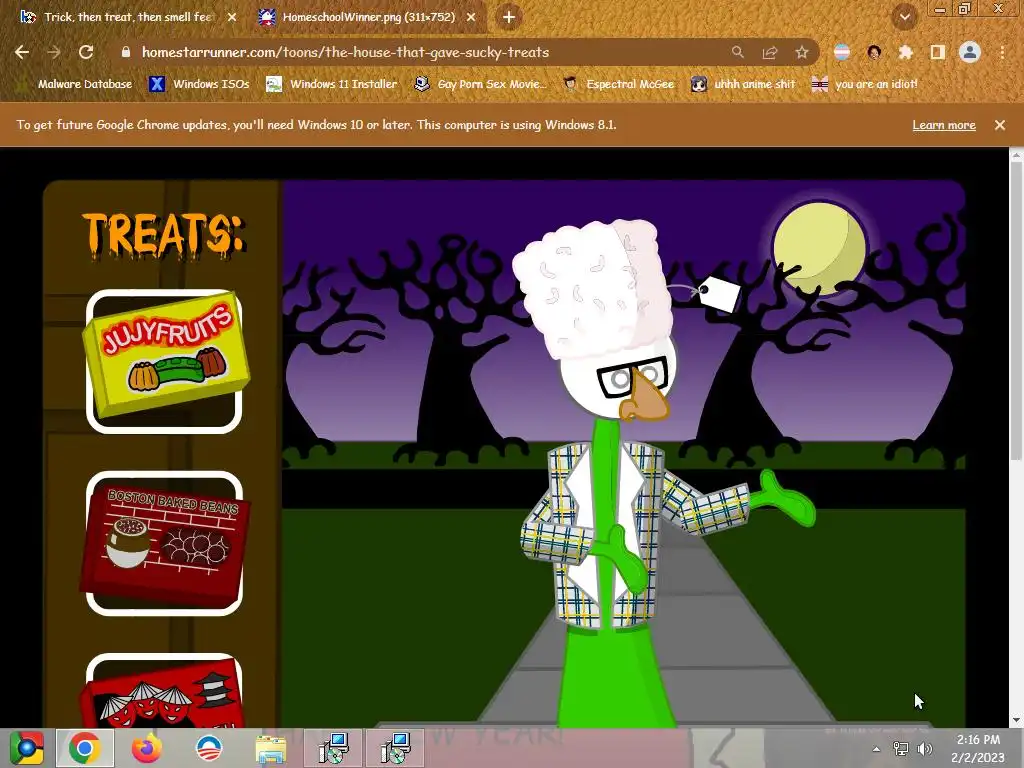Open the zoom magnifier in address bar

[738, 52]
